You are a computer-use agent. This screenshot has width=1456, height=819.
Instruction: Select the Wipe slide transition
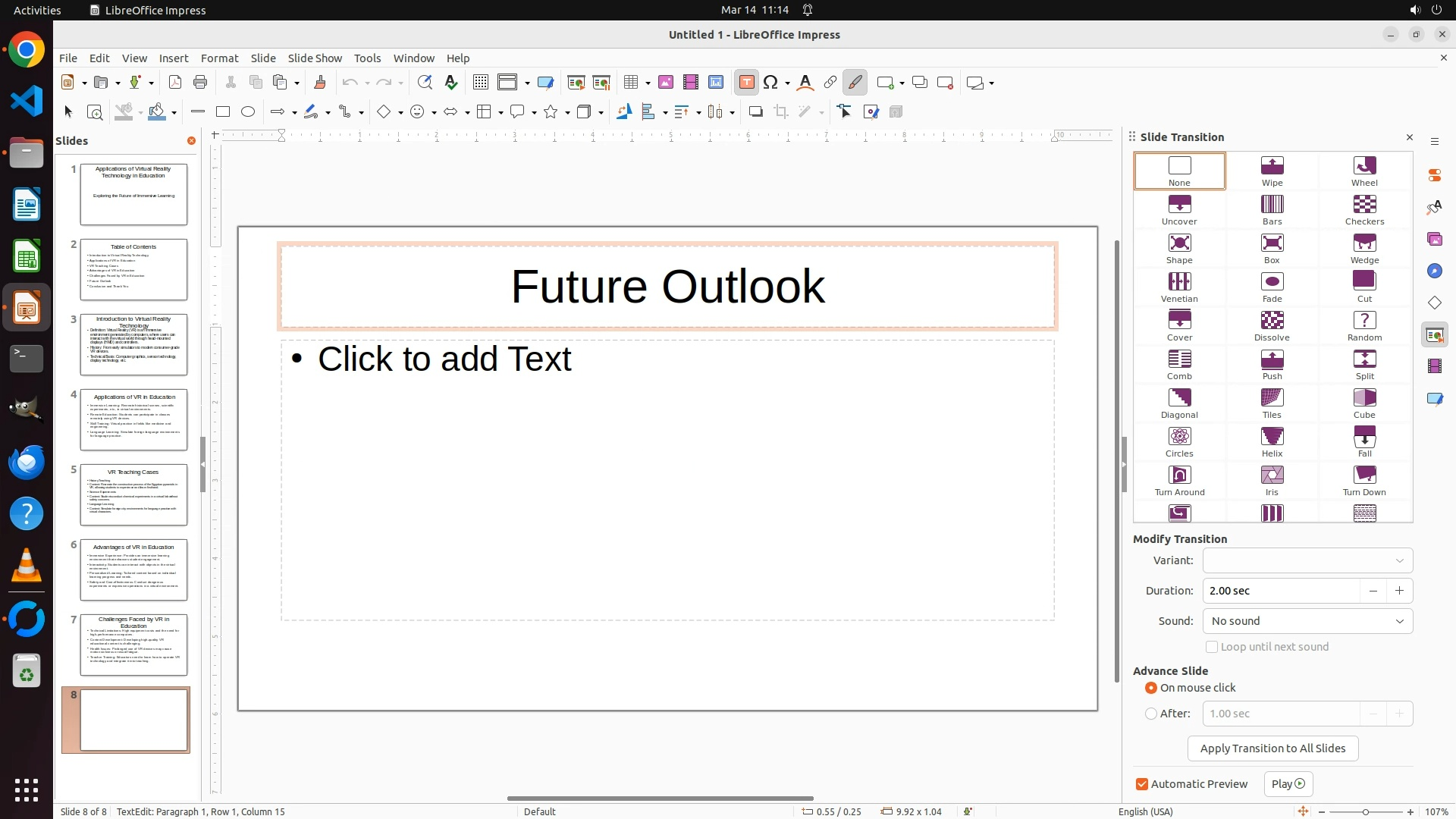click(x=1272, y=171)
